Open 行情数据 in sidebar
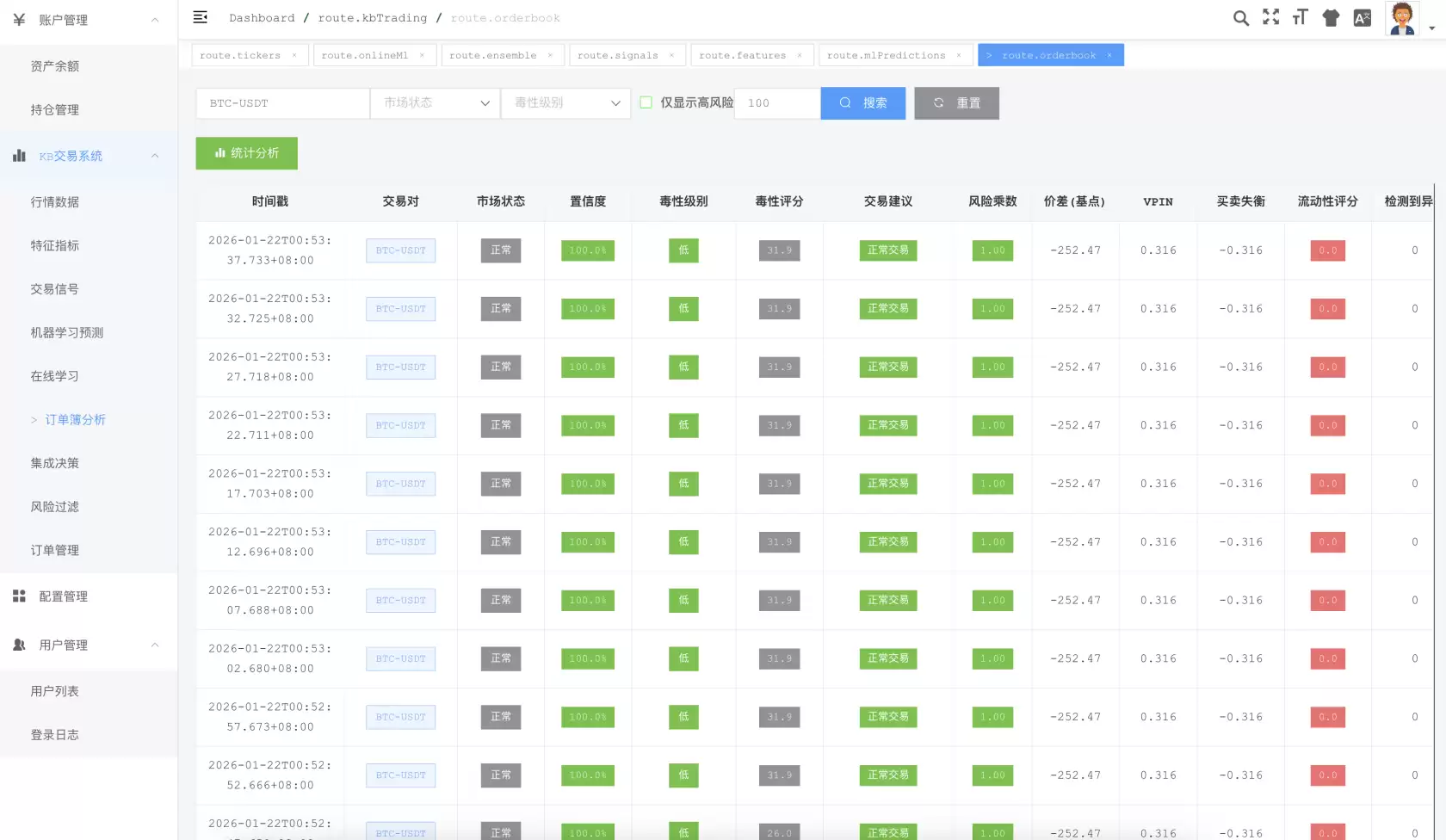This screenshot has height=840, width=1446. [89, 202]
